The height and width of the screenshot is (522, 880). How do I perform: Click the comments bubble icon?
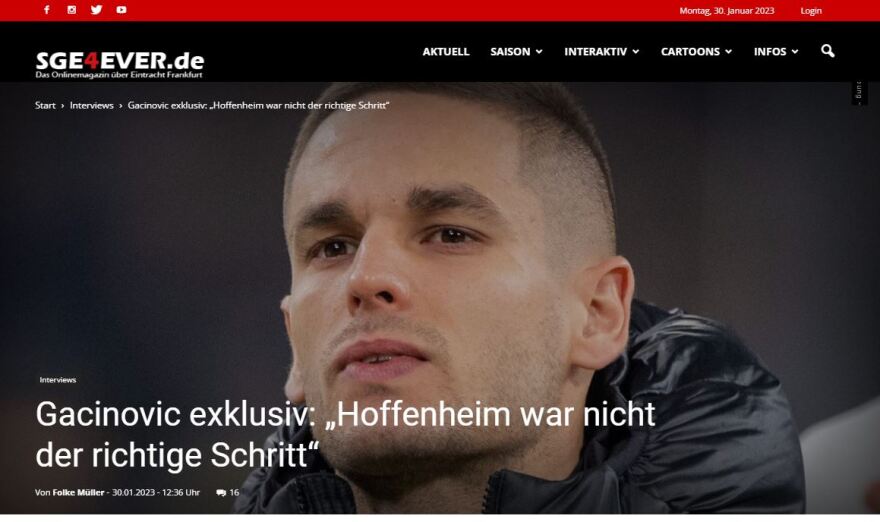click(221, 493)
